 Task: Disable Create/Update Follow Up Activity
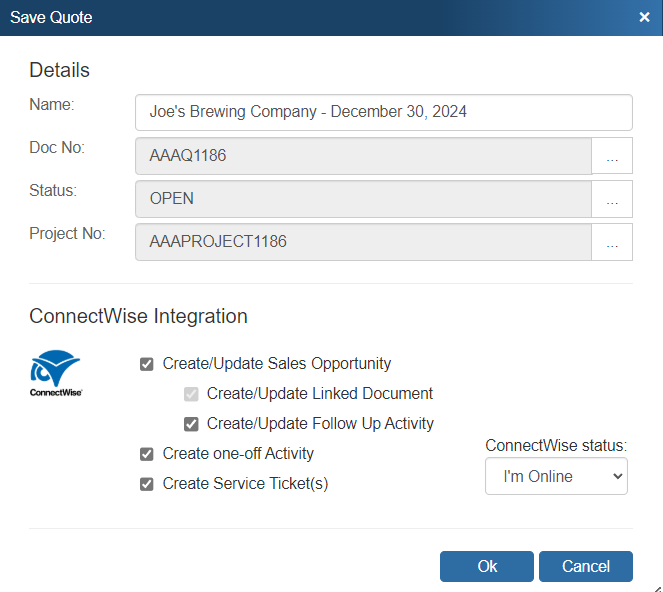click(191, 424)
